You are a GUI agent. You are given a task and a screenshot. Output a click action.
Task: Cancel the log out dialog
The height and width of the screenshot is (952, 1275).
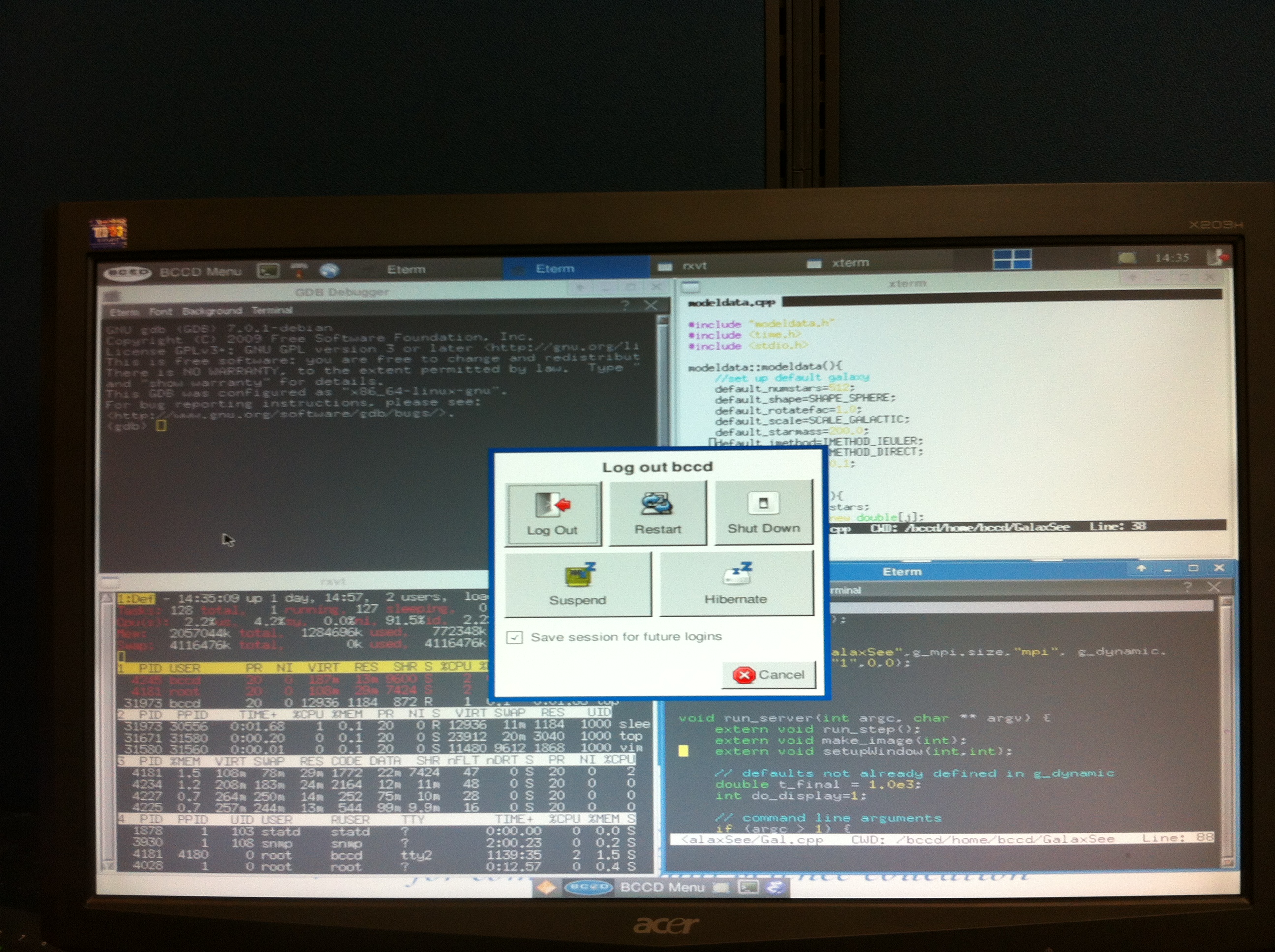768,675
